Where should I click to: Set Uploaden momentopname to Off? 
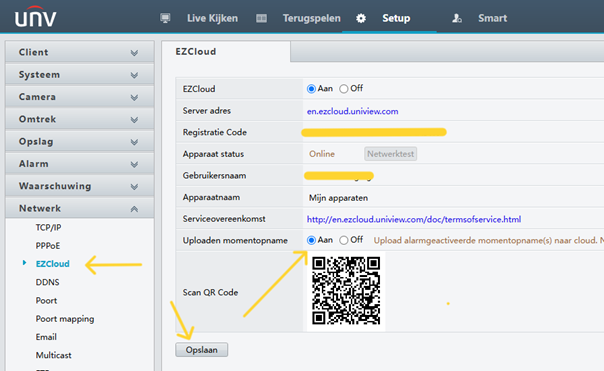(x=344, y=240)
